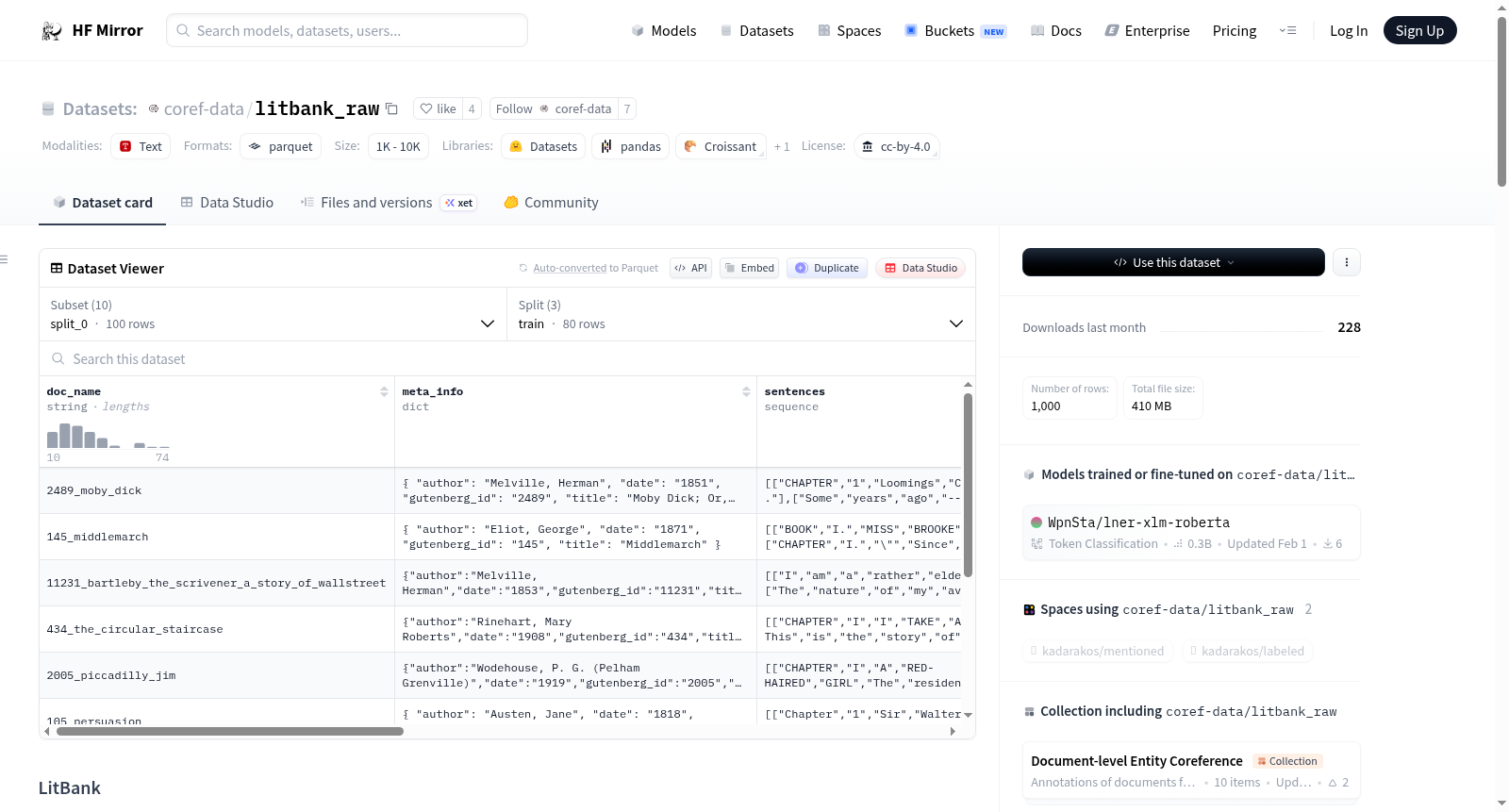This screenshot has width=1509, height=812.
Task: Open the Files and versions tab
Action: click(389, 203)
